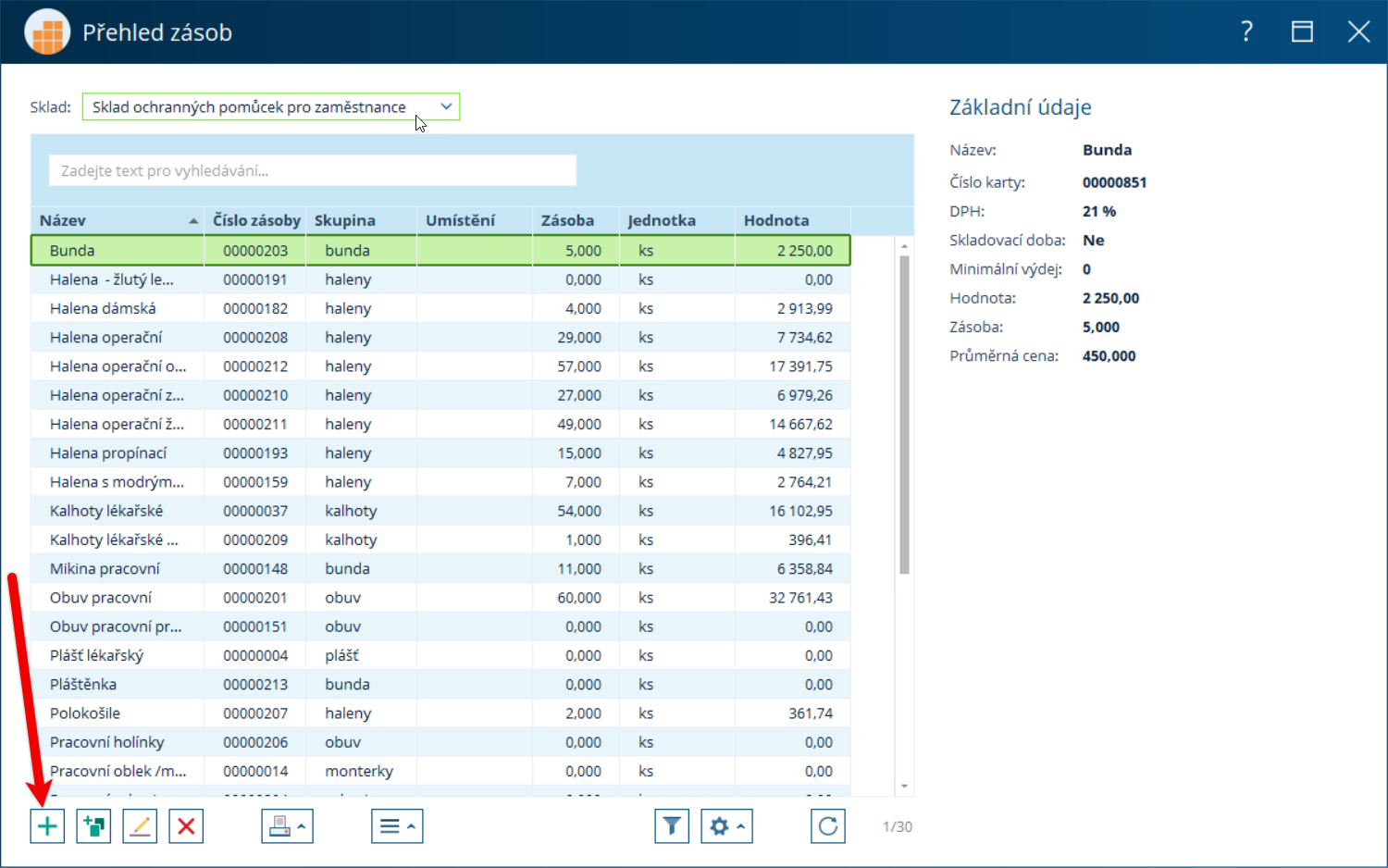
Task: Click the value 17 391,75
Action: [800, 366]
